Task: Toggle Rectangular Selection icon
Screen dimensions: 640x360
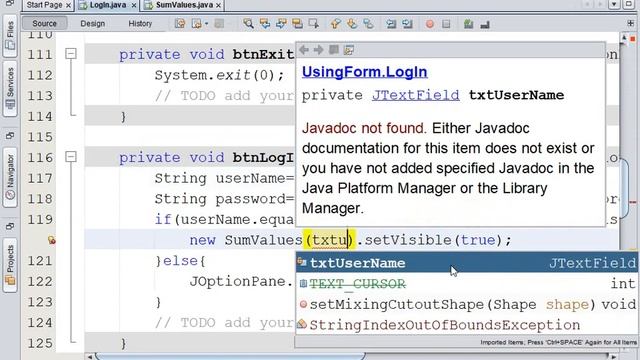Action: (x=313, y=24)
